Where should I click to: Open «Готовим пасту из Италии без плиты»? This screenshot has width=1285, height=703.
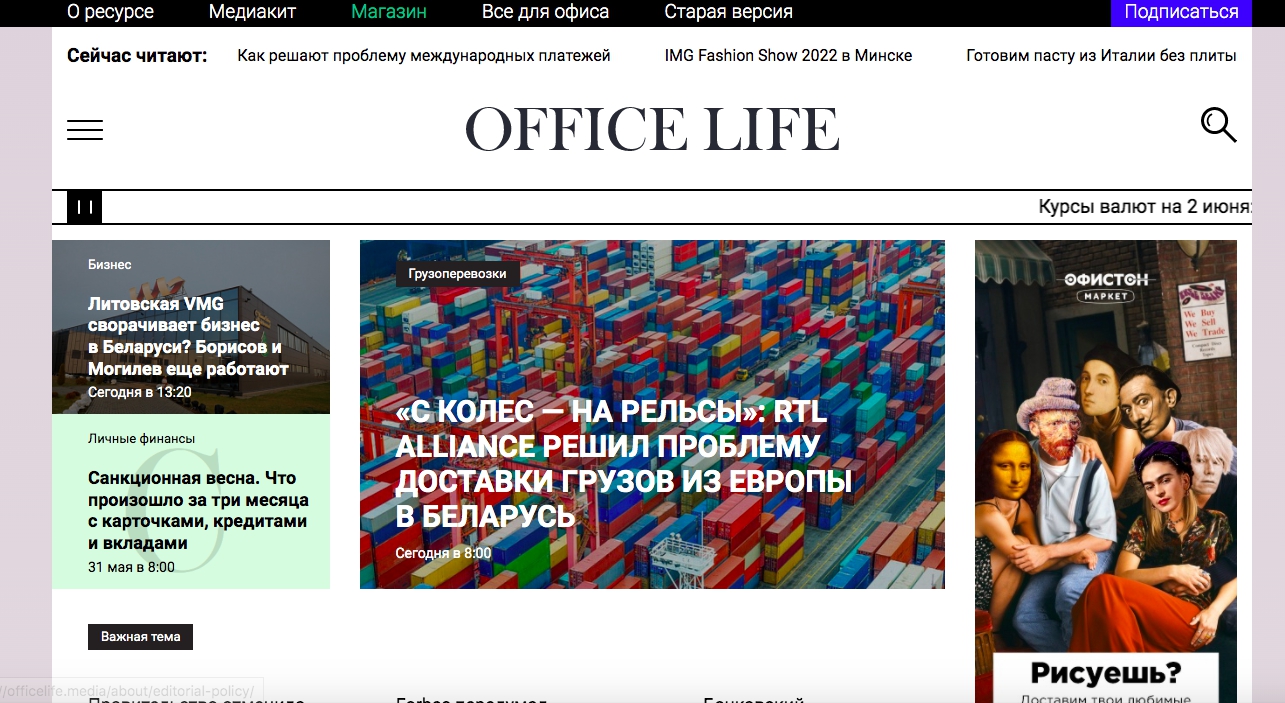(1101, 56)
